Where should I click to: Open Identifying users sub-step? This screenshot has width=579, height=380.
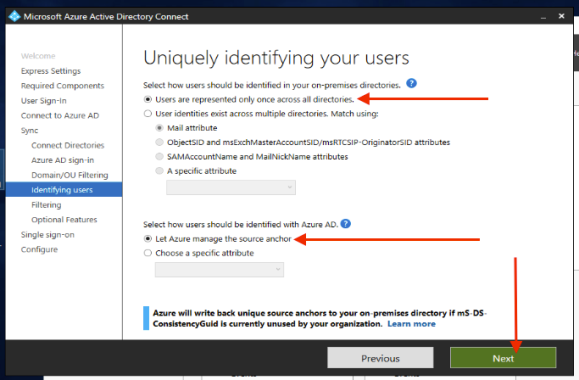(x=64, y=189)
